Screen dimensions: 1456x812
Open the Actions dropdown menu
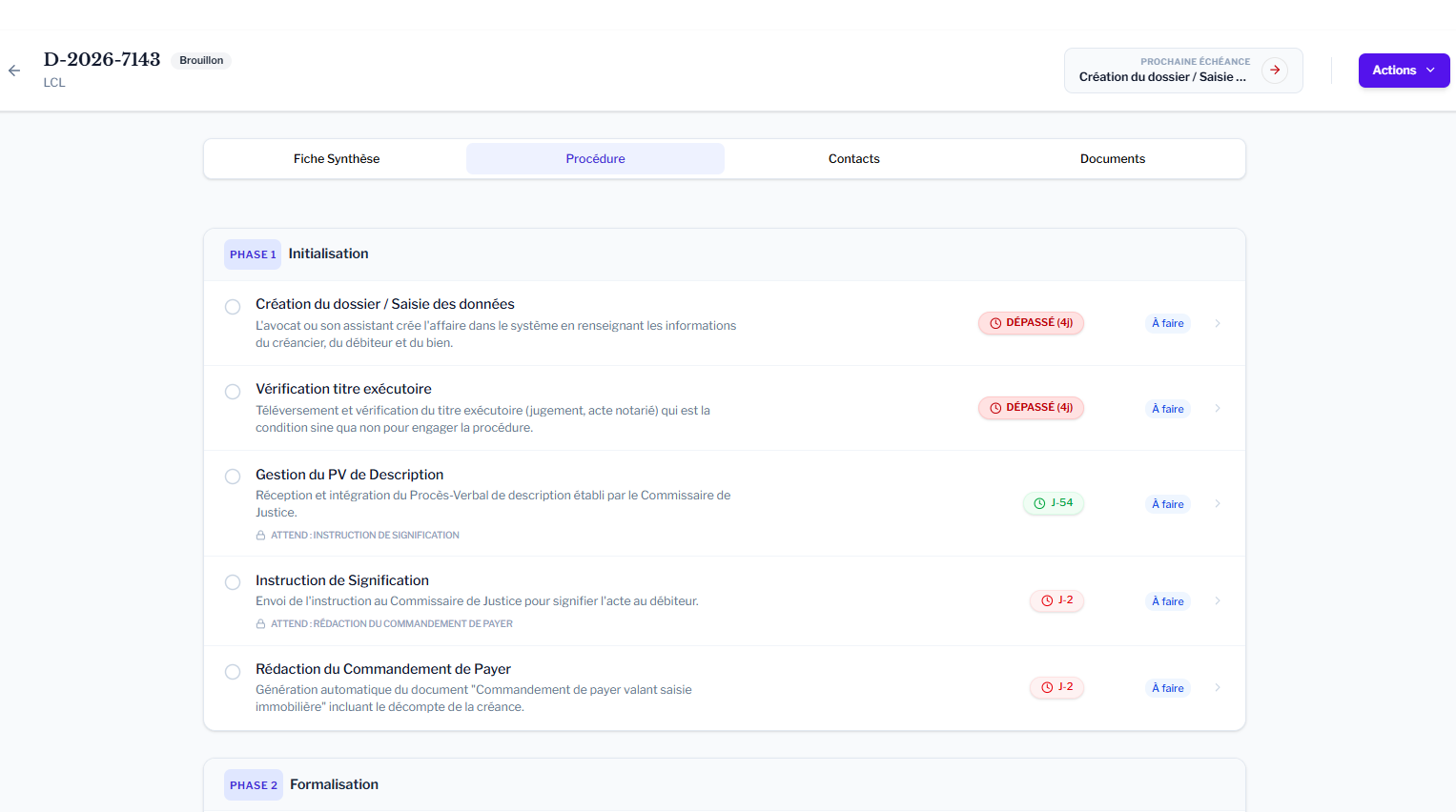coord(1403,71)
